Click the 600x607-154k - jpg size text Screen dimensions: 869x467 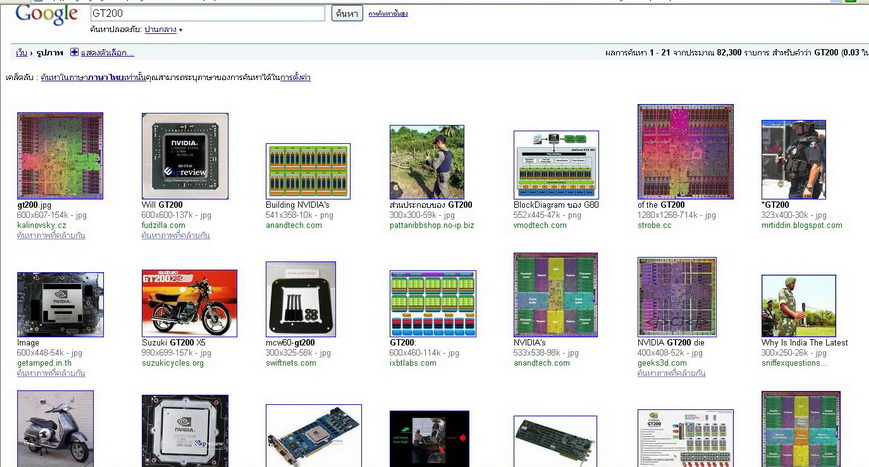(x=52, y=215)
